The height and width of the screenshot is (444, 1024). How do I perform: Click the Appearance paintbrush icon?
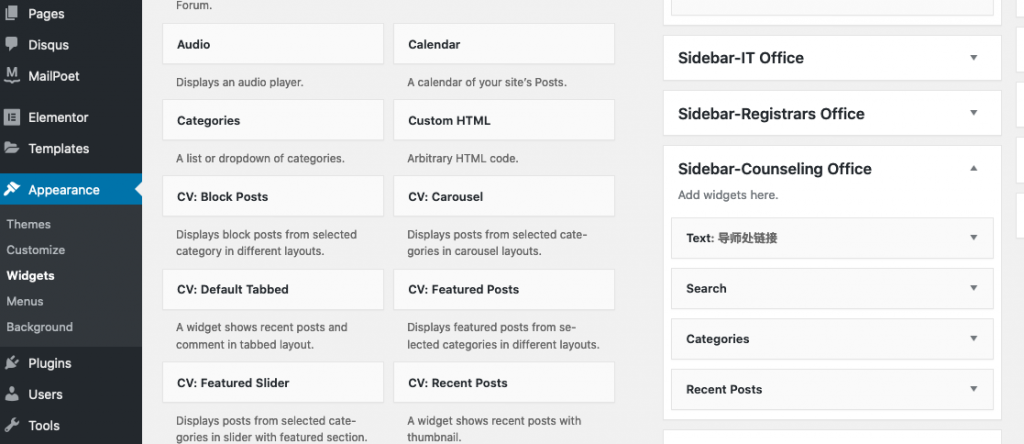pos(12,190)
